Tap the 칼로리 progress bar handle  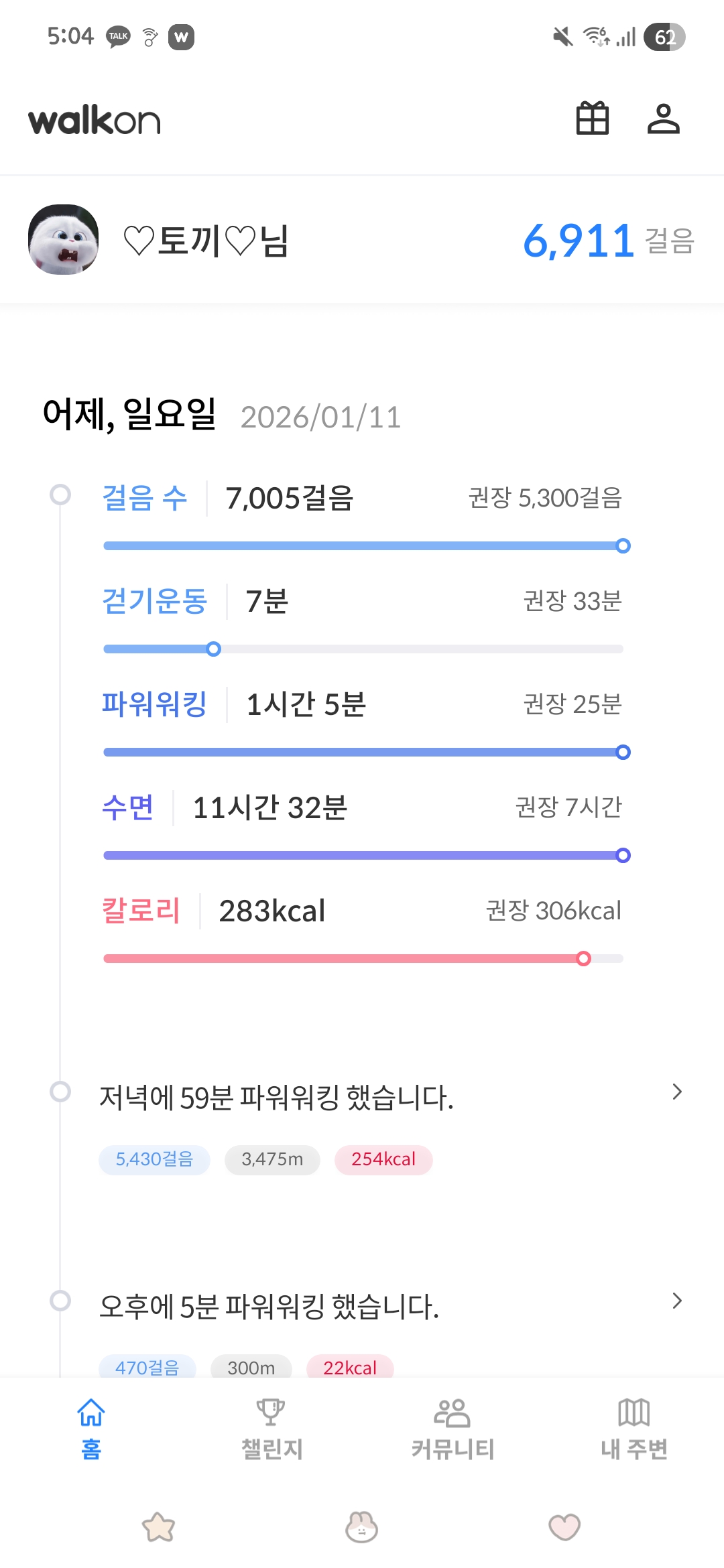tap(583, 959)
